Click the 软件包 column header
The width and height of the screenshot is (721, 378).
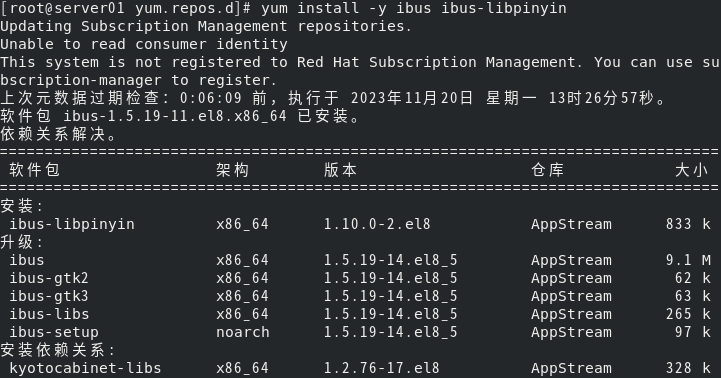coord(34,170)
